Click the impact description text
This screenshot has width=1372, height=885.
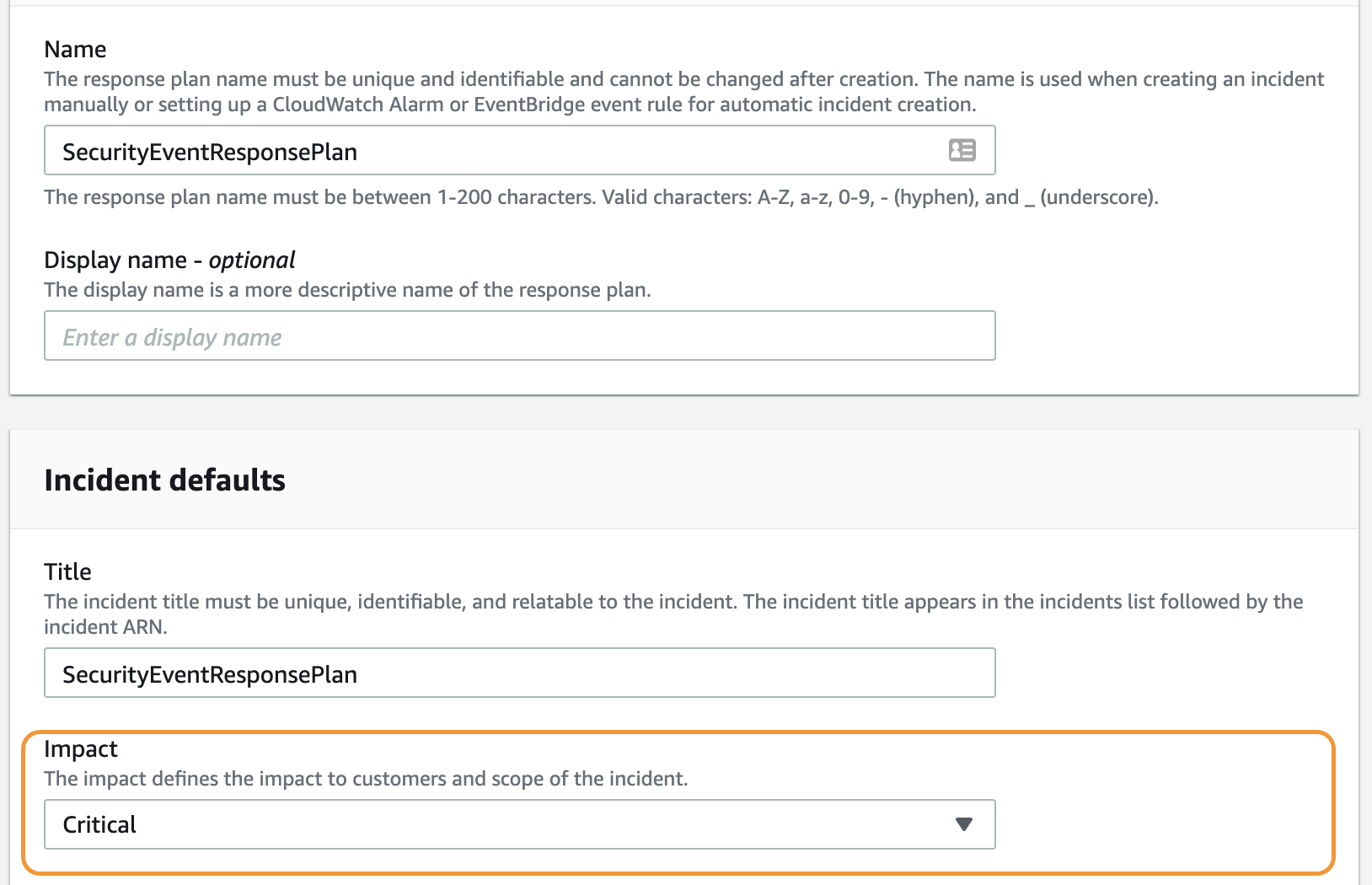pyautogui.click(x=366, y=778)
